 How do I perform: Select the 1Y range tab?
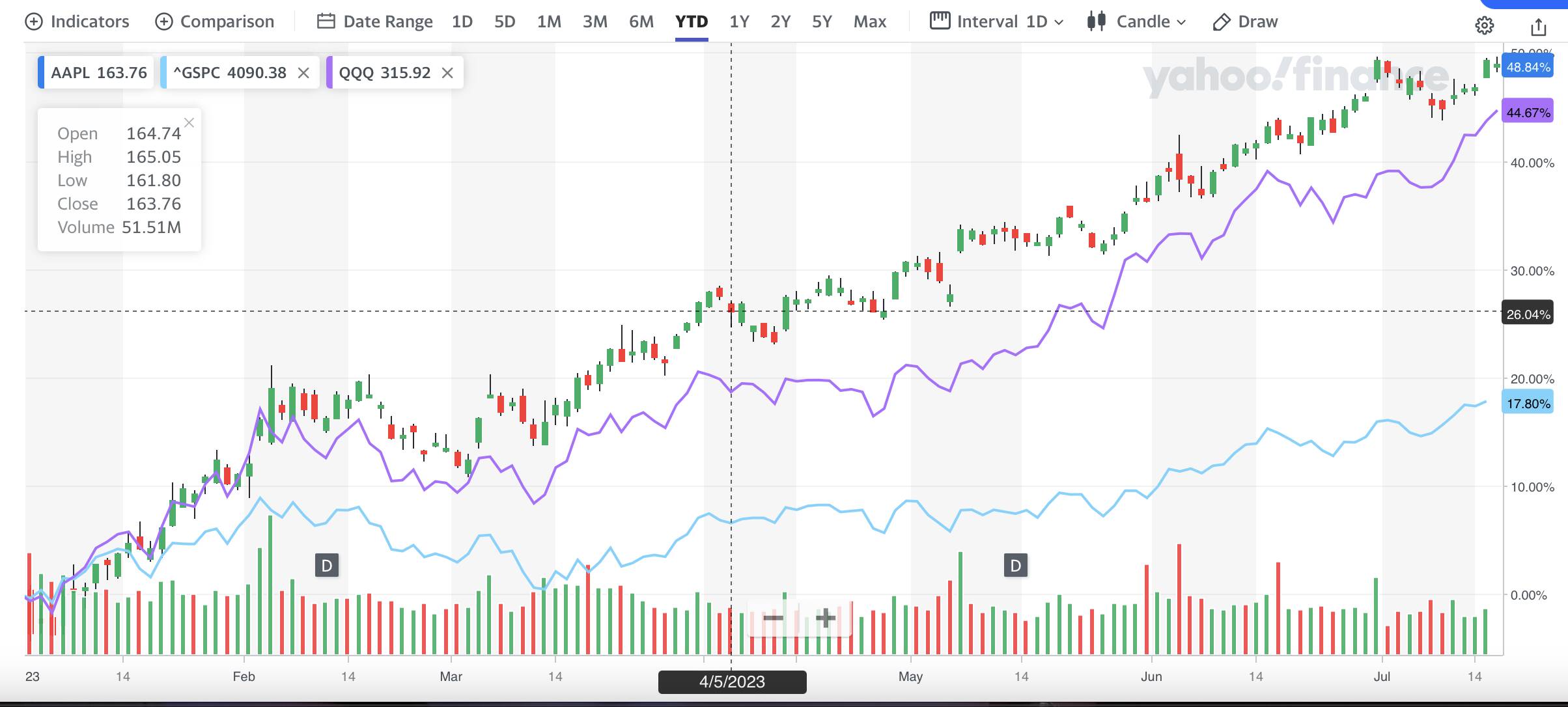[739, 21]
